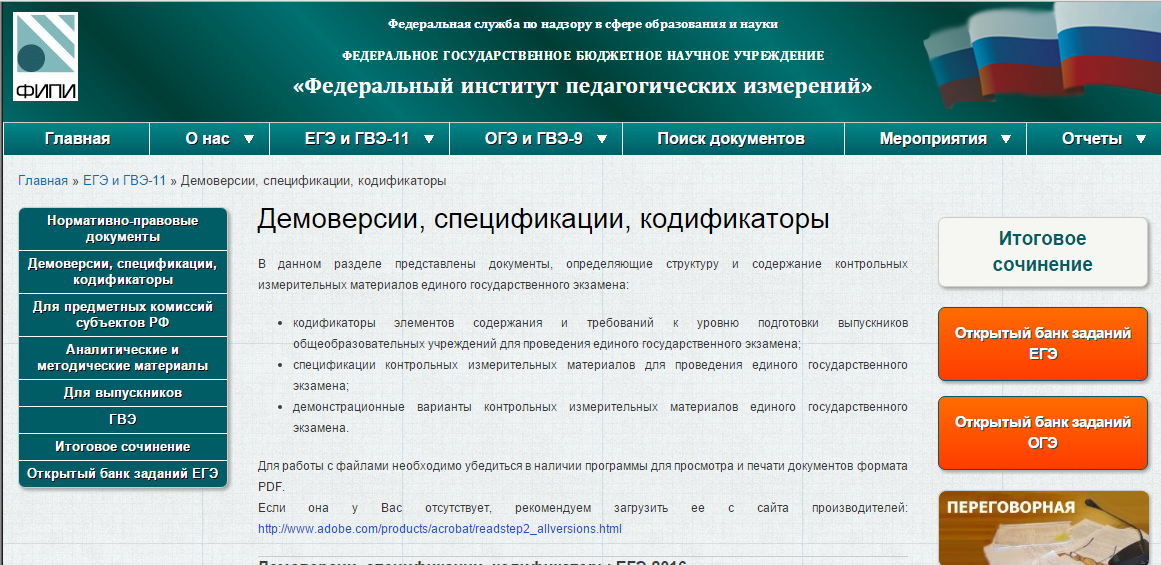Follow the Adobe Acrobat download link
The width and height of the screenshot is (1161, 565).
pos(439,528)
